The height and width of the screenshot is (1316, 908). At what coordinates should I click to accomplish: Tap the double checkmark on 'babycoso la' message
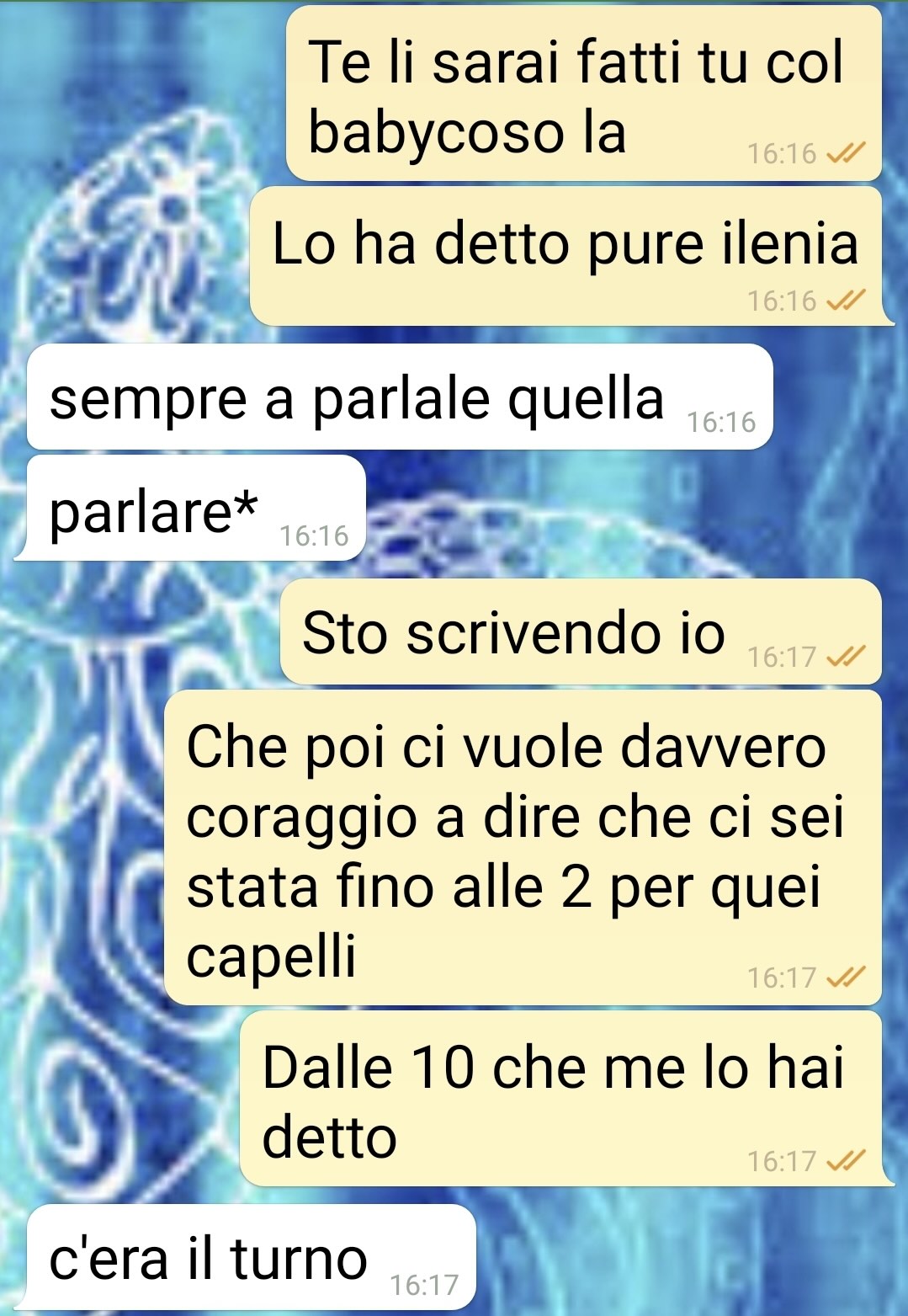[x=846, y=153]
